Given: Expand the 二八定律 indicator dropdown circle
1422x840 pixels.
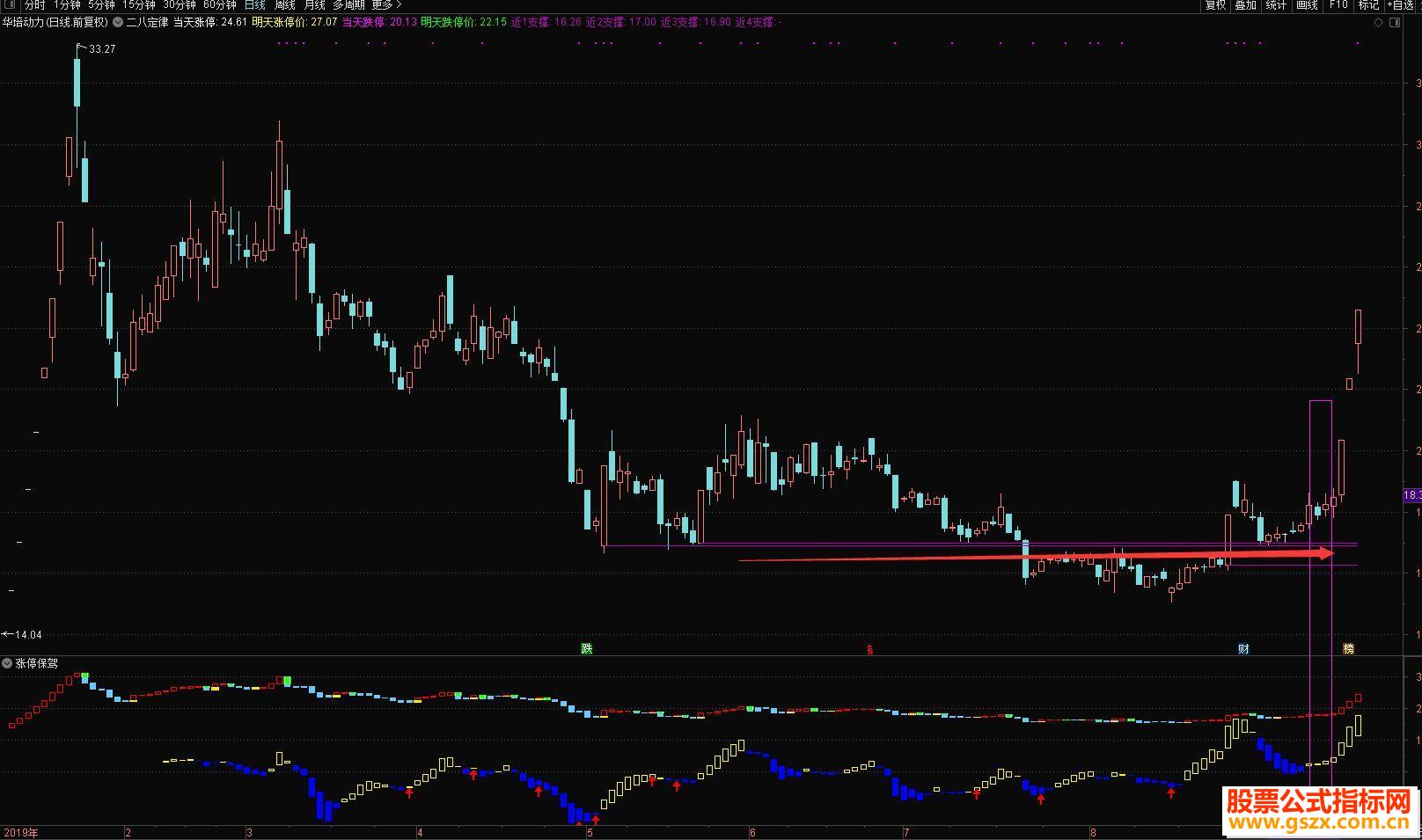Looking at the screenshot, I should [x=118, y=22].
